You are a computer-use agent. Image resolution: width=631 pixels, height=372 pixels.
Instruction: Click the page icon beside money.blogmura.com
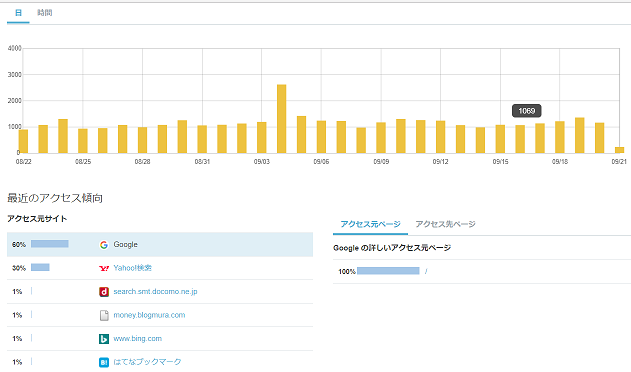(104, 315)
